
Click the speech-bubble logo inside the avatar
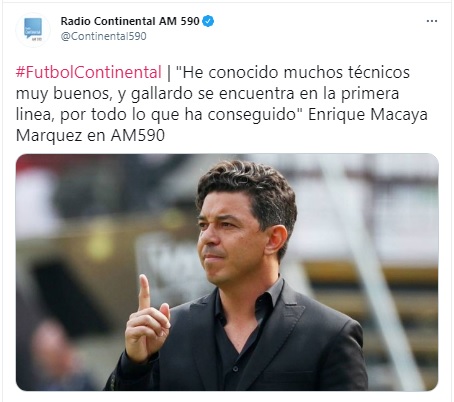33,28
